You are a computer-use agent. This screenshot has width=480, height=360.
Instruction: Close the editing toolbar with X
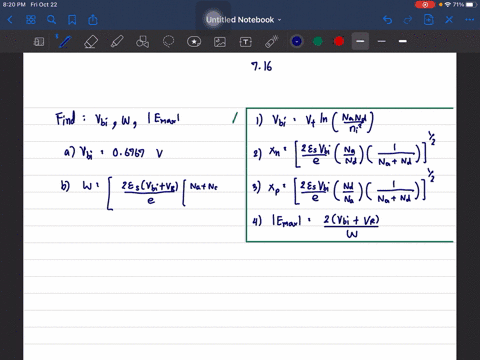449,20
